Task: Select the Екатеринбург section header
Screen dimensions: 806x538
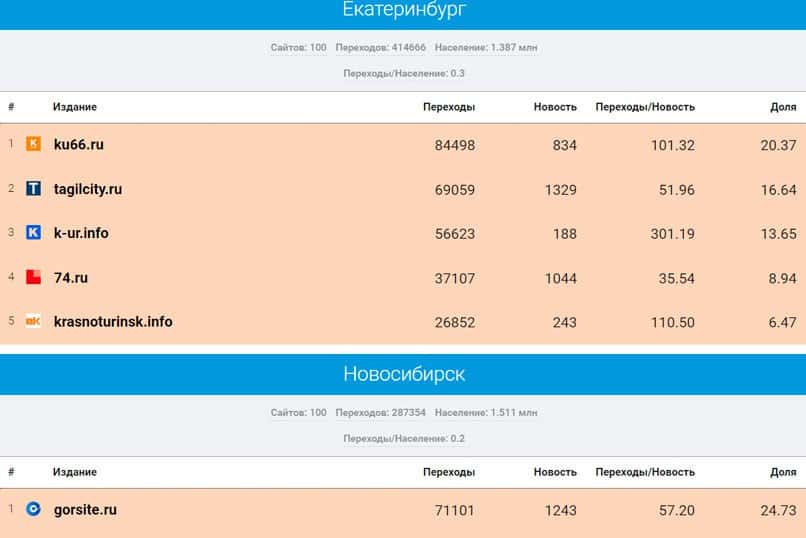Action: [x=403, y=10]
